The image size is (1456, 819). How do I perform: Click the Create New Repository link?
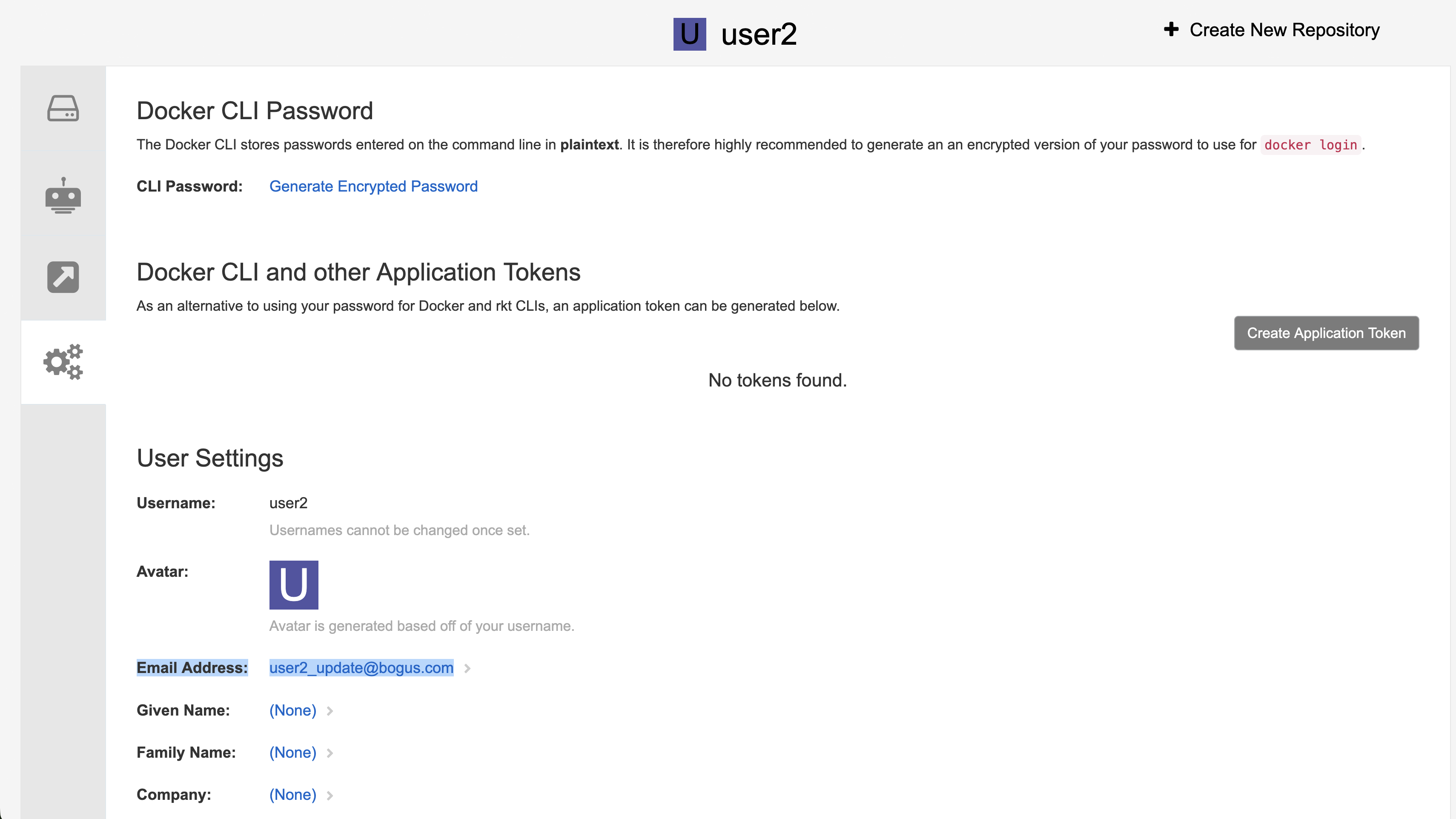[x=1284, y=30]
